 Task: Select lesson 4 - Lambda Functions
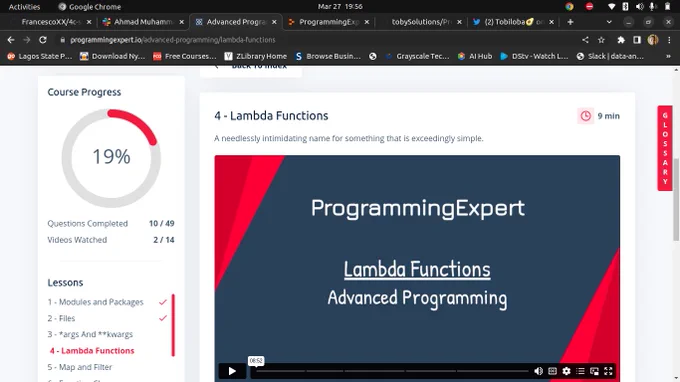[92, 351]
